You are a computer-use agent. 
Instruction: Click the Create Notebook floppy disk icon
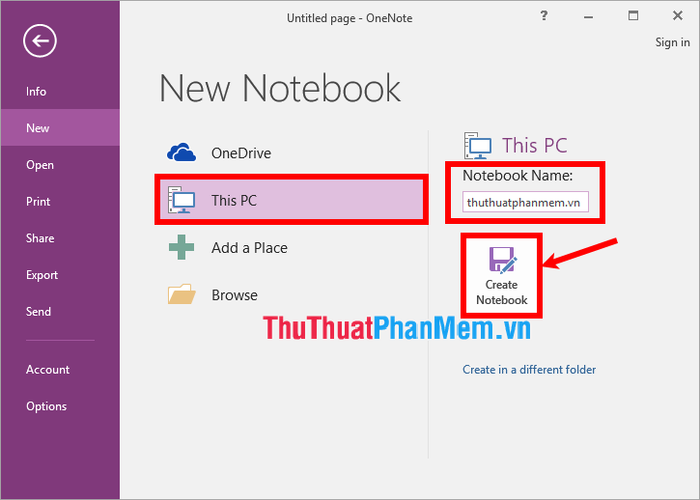tap(503, 259)
